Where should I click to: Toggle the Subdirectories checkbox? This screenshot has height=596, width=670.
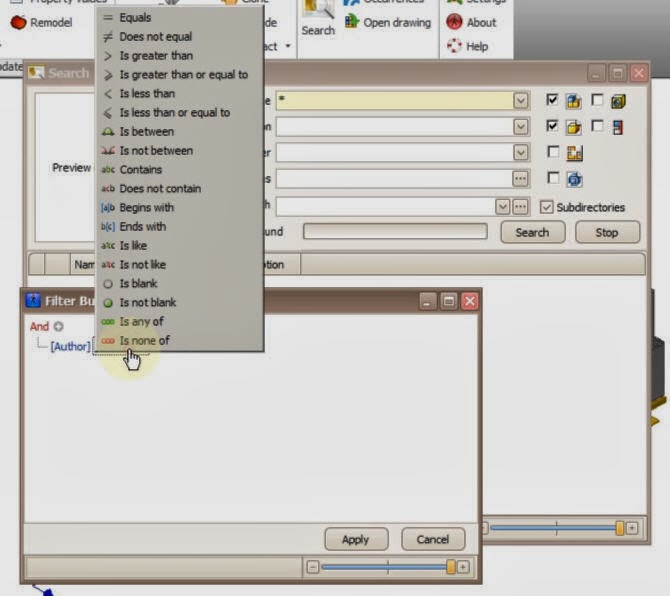coord(546,207)
